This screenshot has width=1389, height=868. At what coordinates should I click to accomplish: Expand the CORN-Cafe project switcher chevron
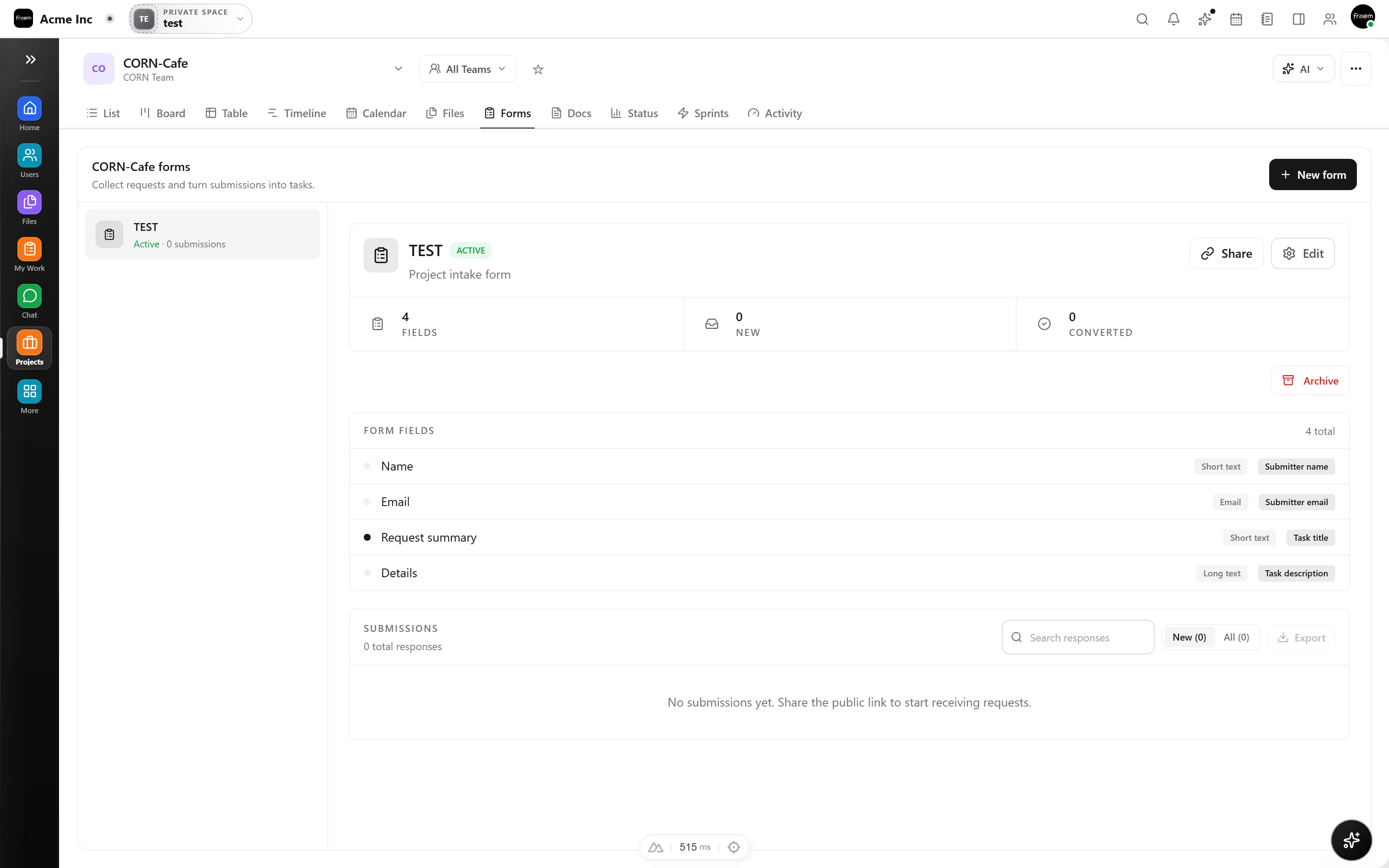tap(398, 69)
